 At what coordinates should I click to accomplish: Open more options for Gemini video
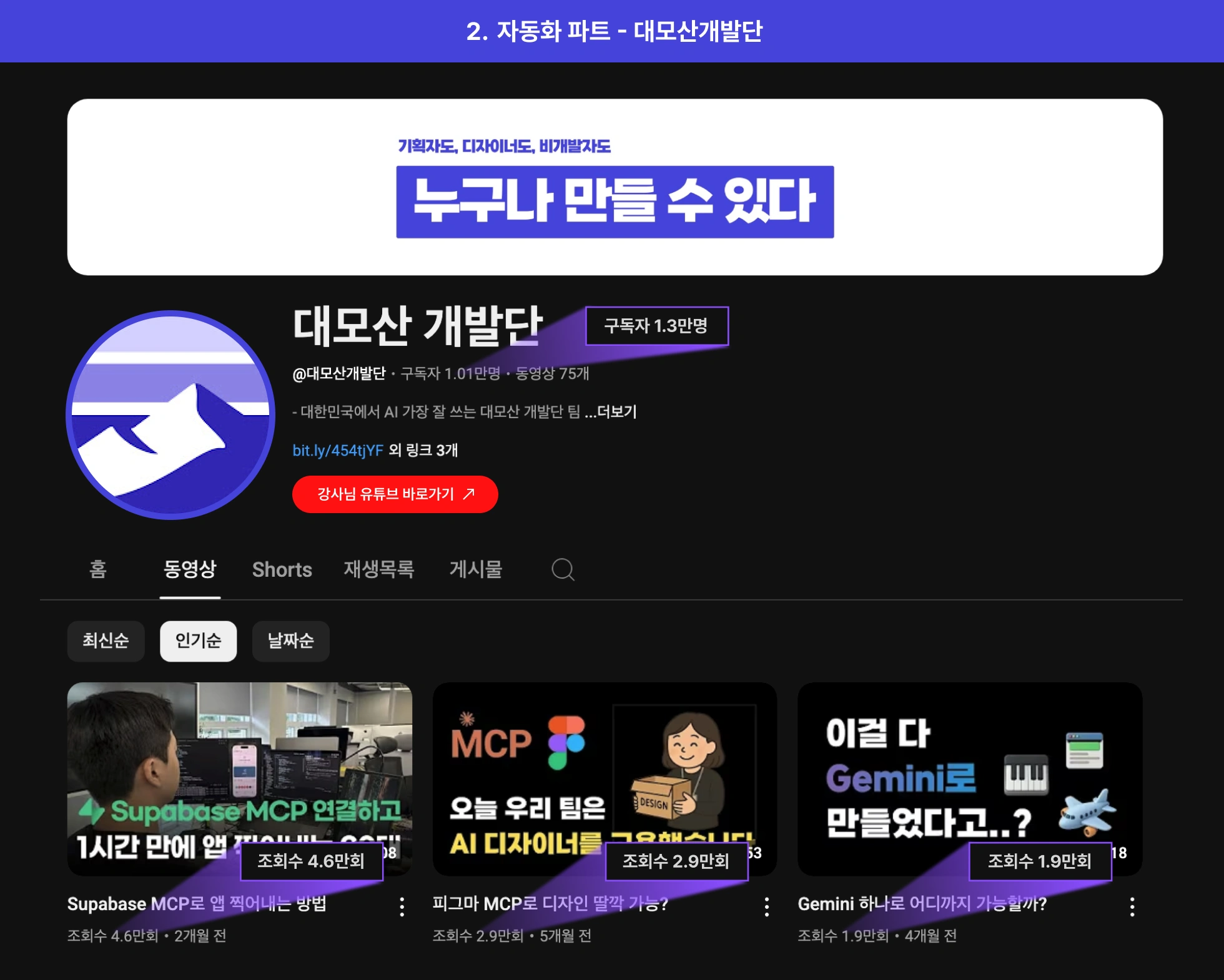pos(1132,906)
